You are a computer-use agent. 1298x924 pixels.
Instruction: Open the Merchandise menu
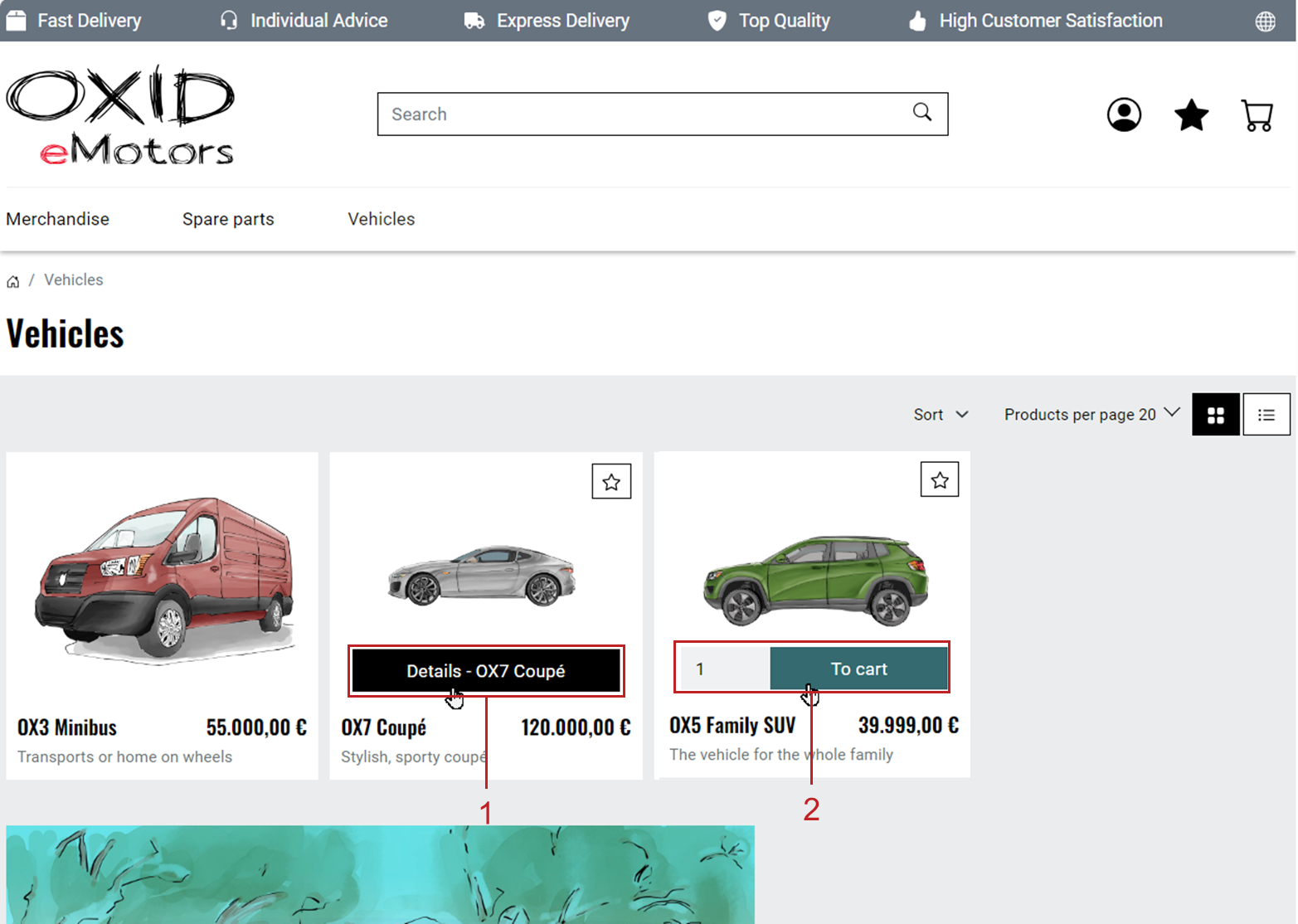[58, 219]
